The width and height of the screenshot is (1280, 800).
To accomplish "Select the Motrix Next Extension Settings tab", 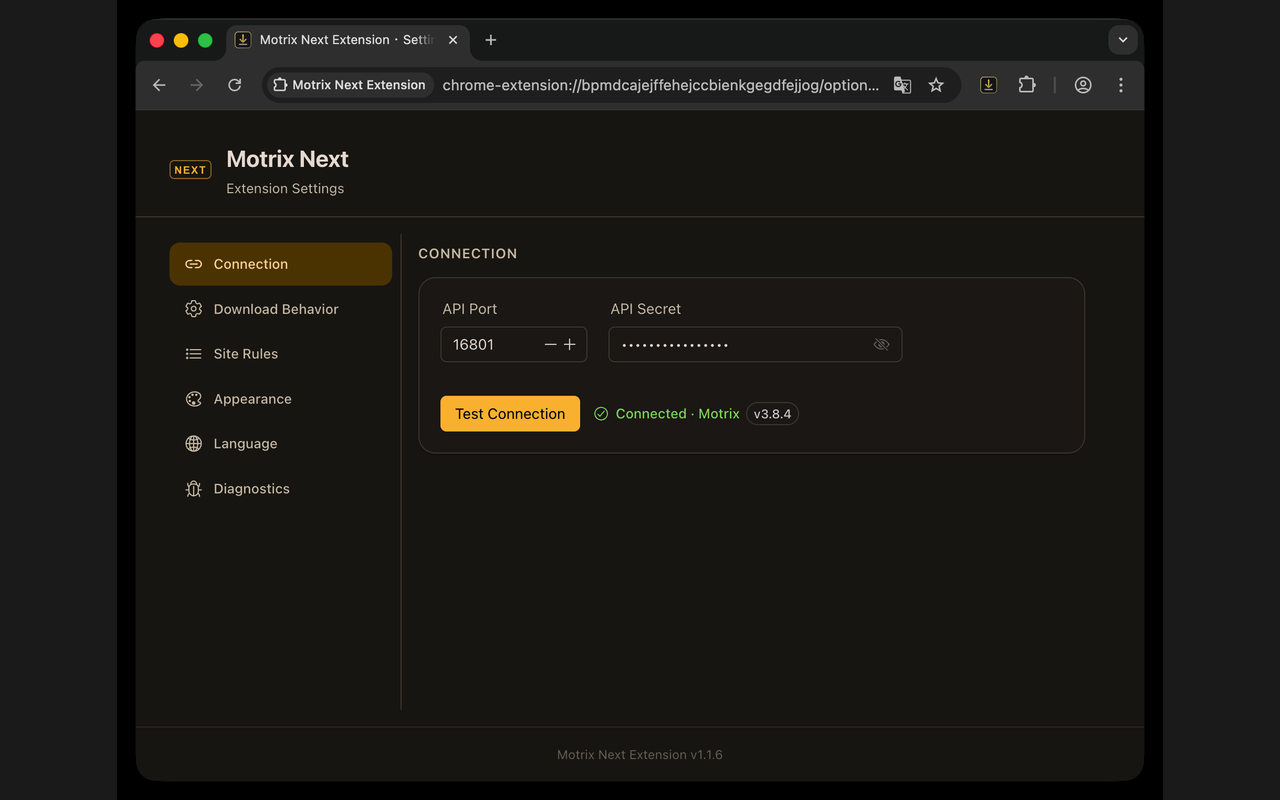I will click(348, 40).
